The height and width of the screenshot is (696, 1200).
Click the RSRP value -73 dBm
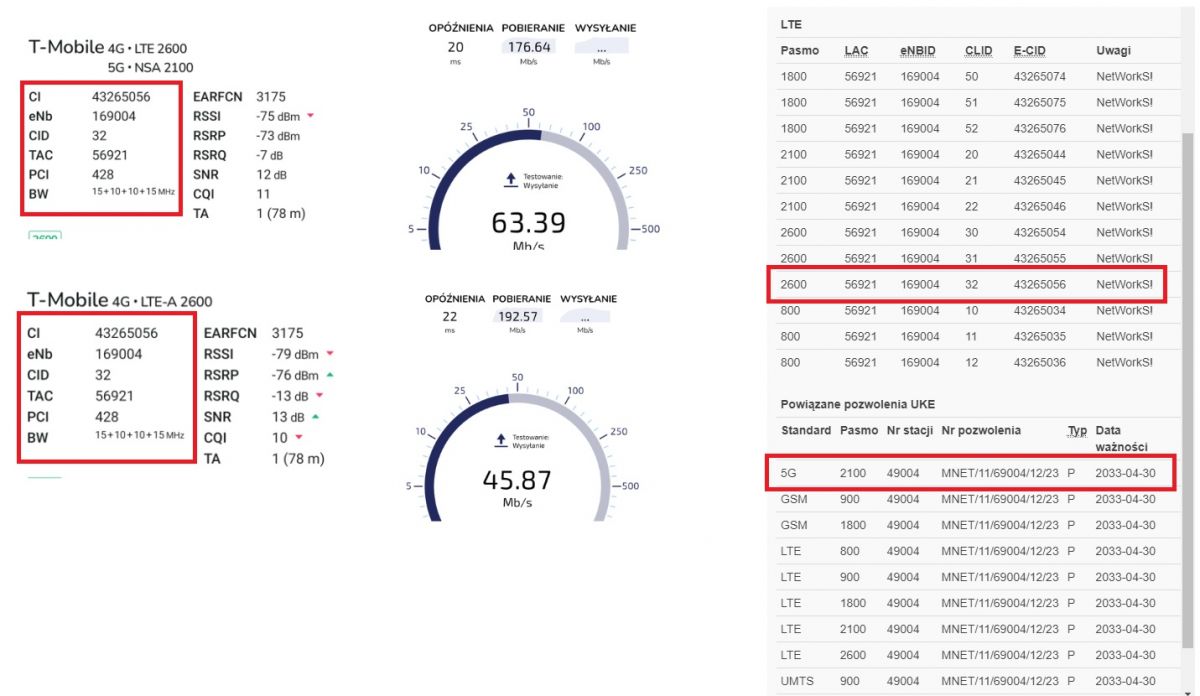tap(278, 136)
